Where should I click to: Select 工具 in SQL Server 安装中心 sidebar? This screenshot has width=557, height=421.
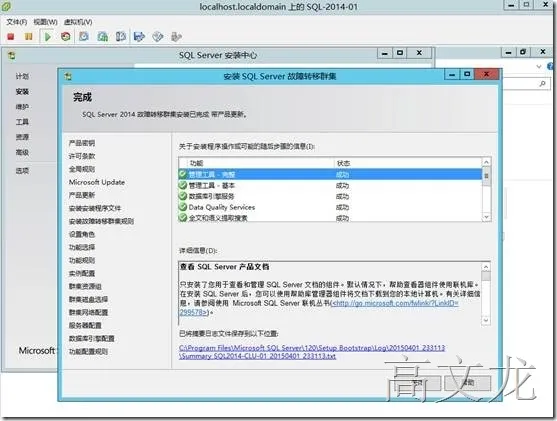tap(22, 122)
